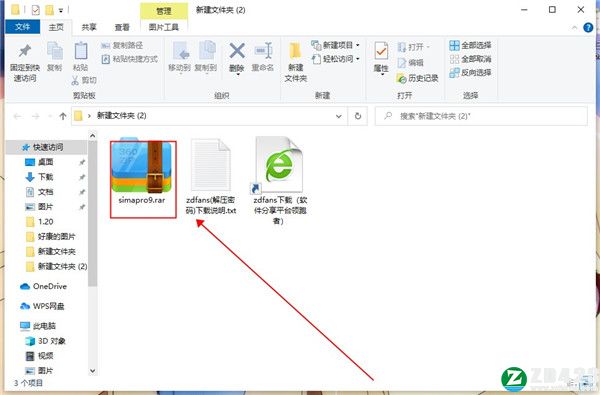Click the search box for 新建文件夹 (2)
This screenshot has height=395, width=600.
[x=481, y=116]
